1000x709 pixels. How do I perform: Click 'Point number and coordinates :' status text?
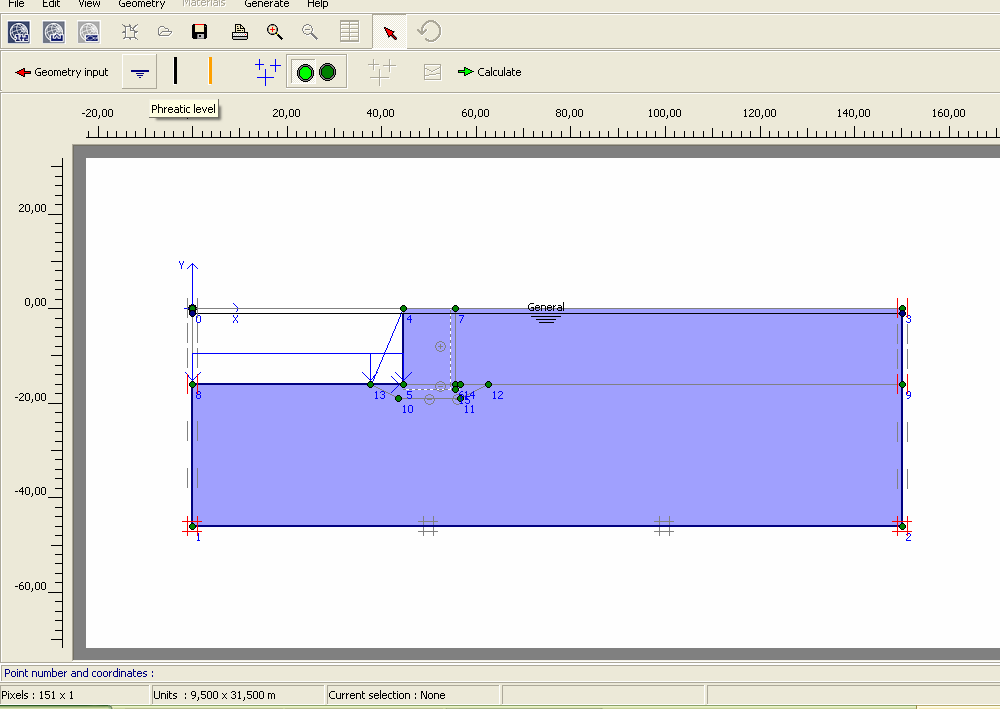(79, 673)
